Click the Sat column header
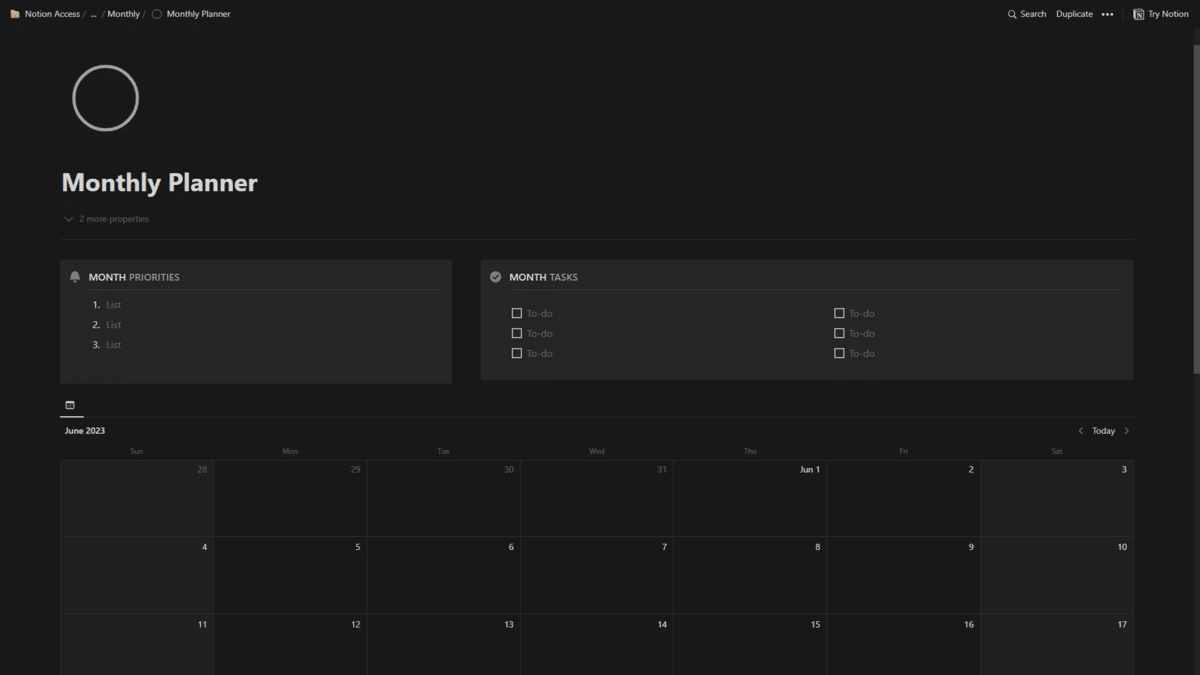This screenshot has height=675, width=1200. [1057, 451]
